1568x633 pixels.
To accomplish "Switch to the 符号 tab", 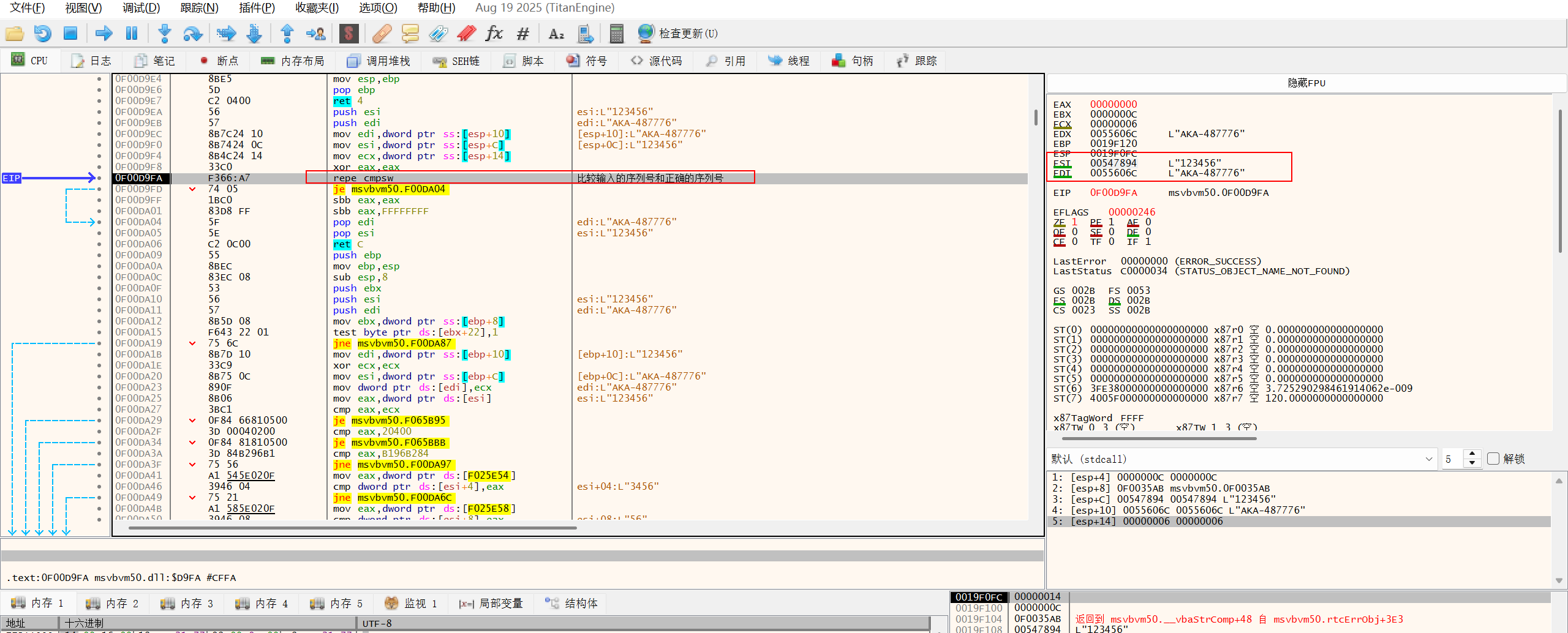I will 587,61.
